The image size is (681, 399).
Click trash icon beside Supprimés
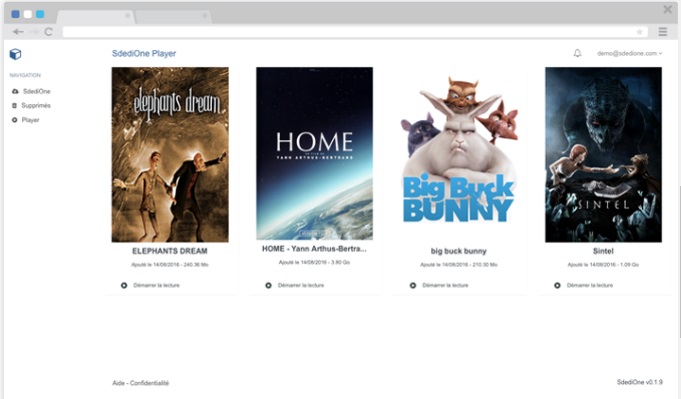(x=14, y=106)
